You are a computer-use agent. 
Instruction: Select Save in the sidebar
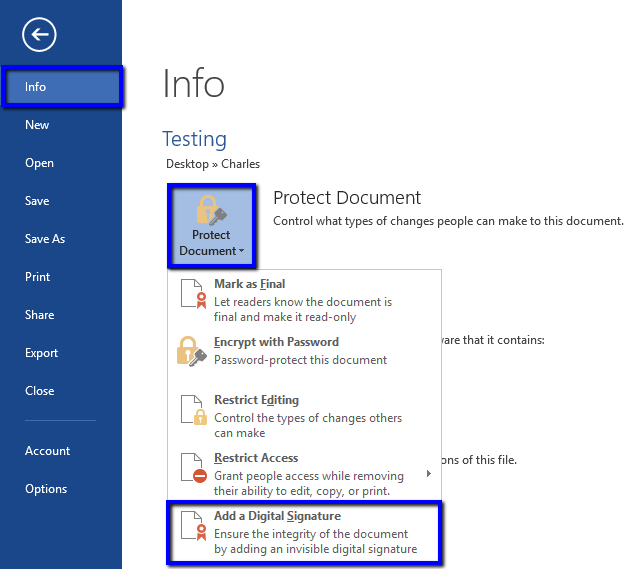(37, 201)
